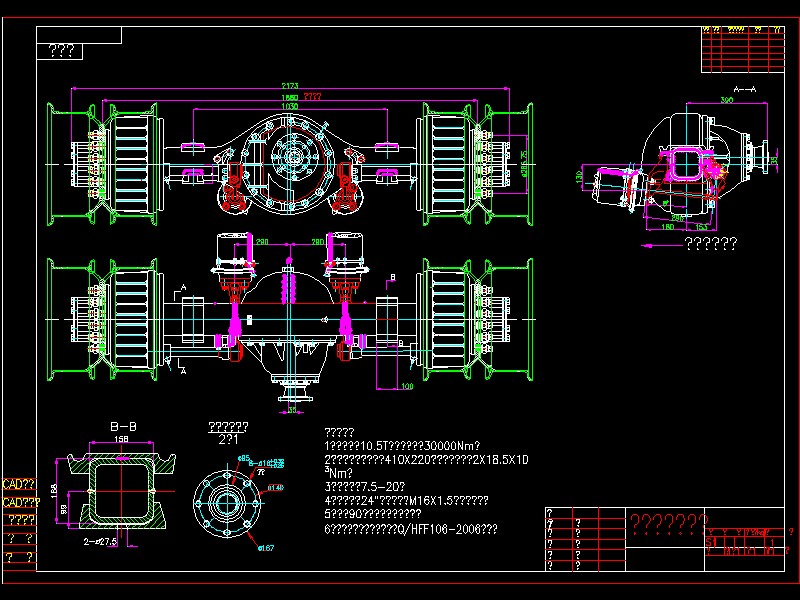Image resolution: width=800 pixels, height=600 pixels.
Task: Select note 6 mentioning Q/HFF106-2006
Action: (411, 529)
